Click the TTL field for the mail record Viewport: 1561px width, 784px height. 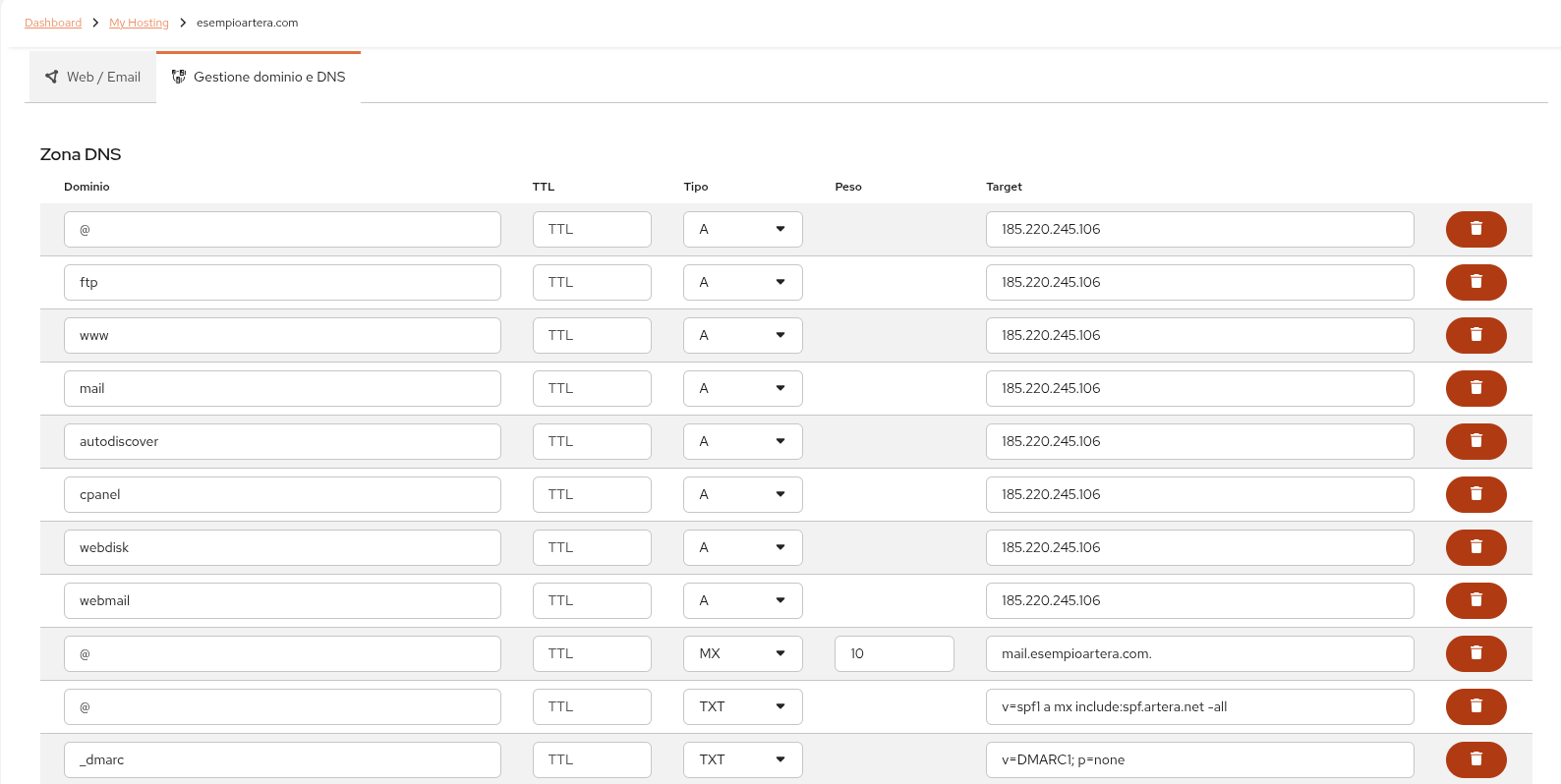592,388
